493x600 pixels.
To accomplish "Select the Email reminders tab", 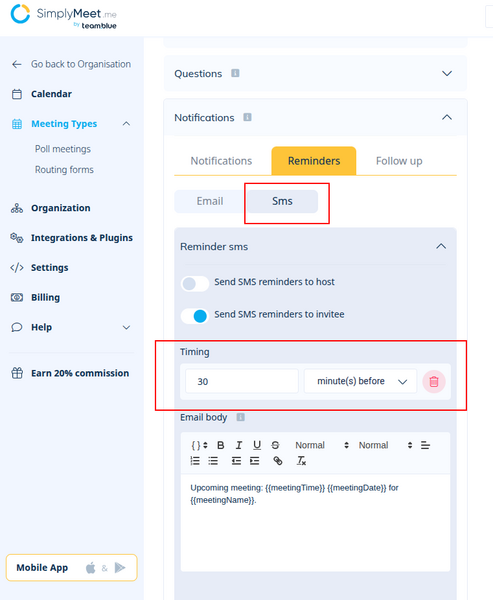I will point(210,201).
